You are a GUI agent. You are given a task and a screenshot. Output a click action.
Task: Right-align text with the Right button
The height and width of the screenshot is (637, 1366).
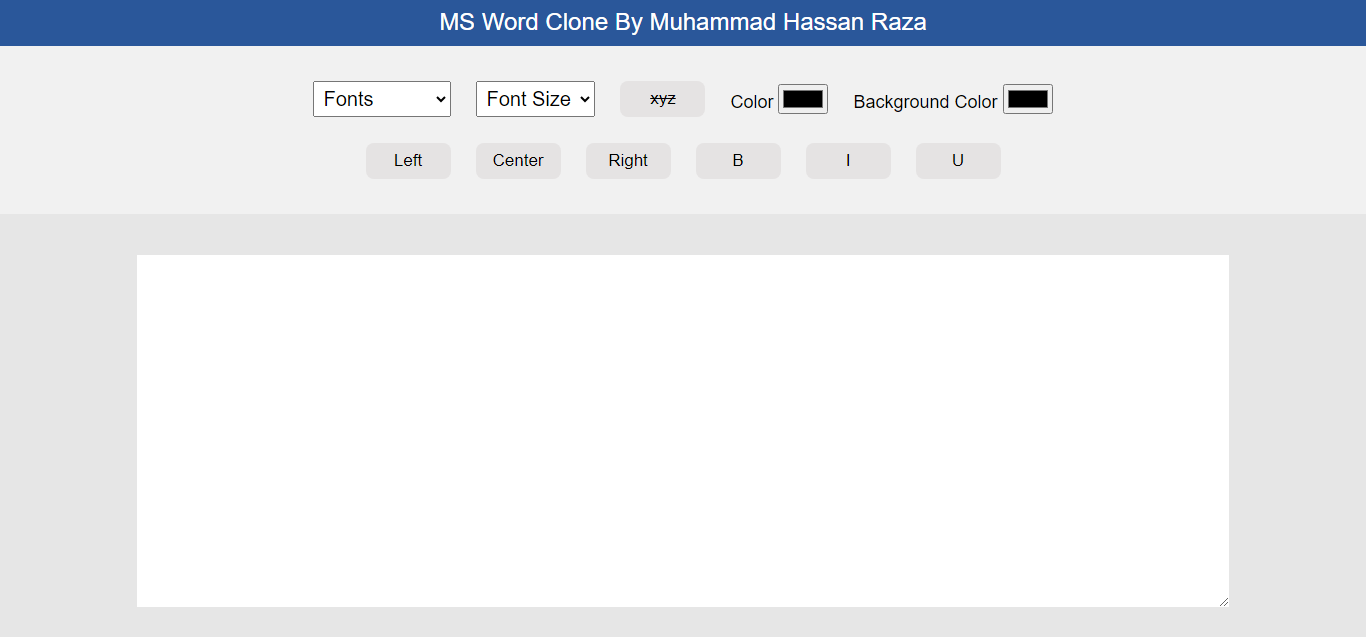point(628,160)
